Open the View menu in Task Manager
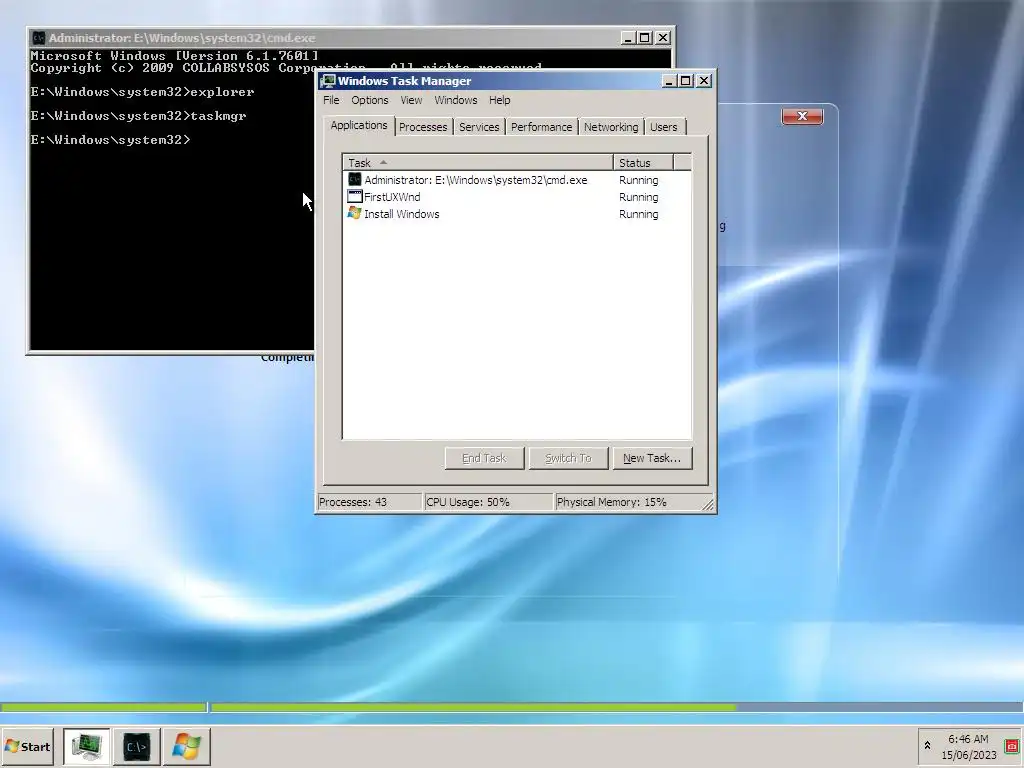1024x768 pixels. click(411, 100)
